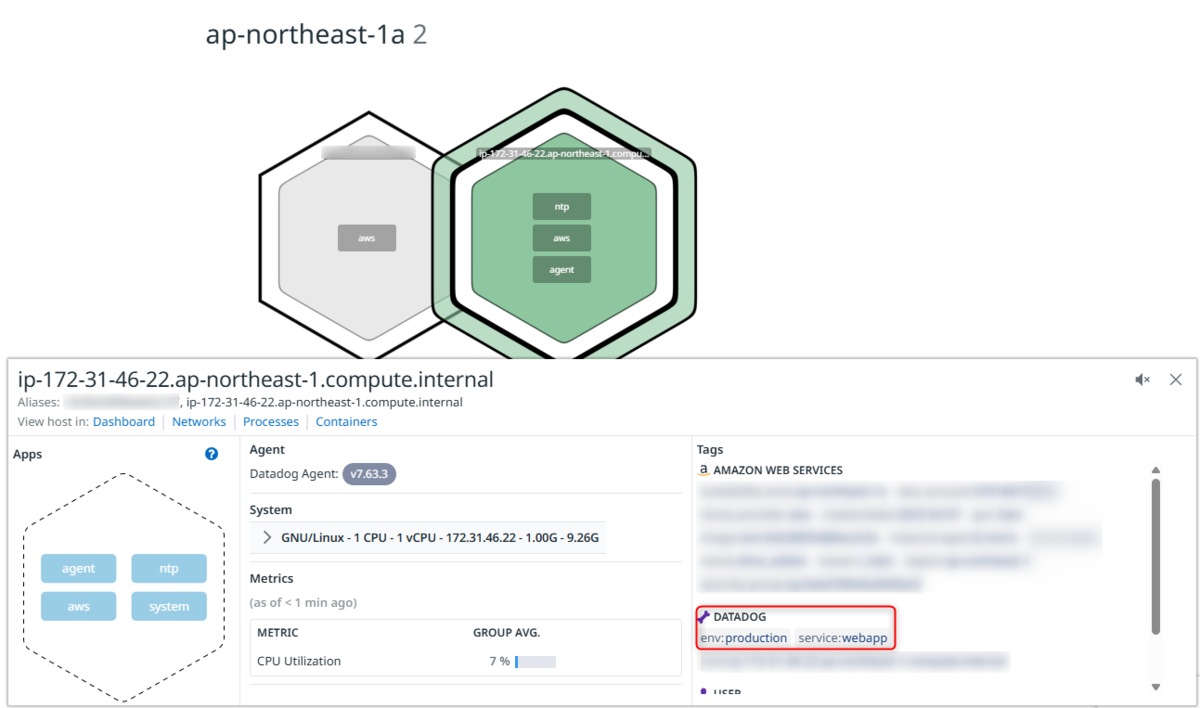Open the Containers view link
The width and height of the screenshot is (1200, 708).
click(x=346, y=422)
